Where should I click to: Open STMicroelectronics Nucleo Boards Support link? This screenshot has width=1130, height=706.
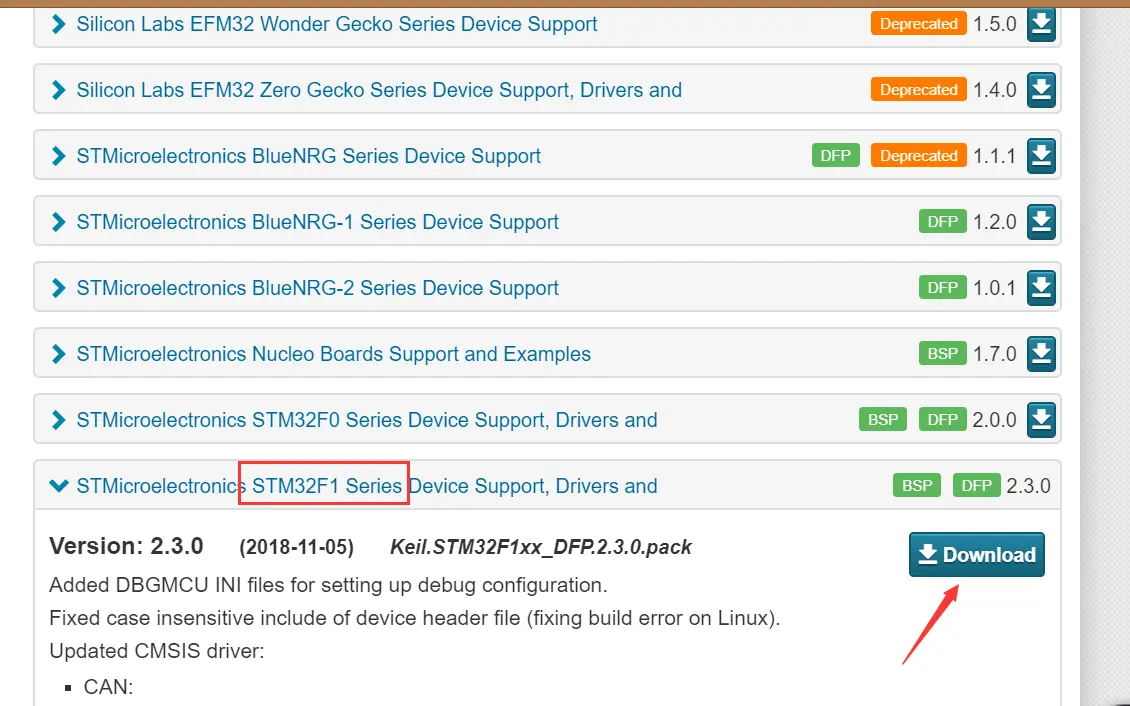coord(334,354)
